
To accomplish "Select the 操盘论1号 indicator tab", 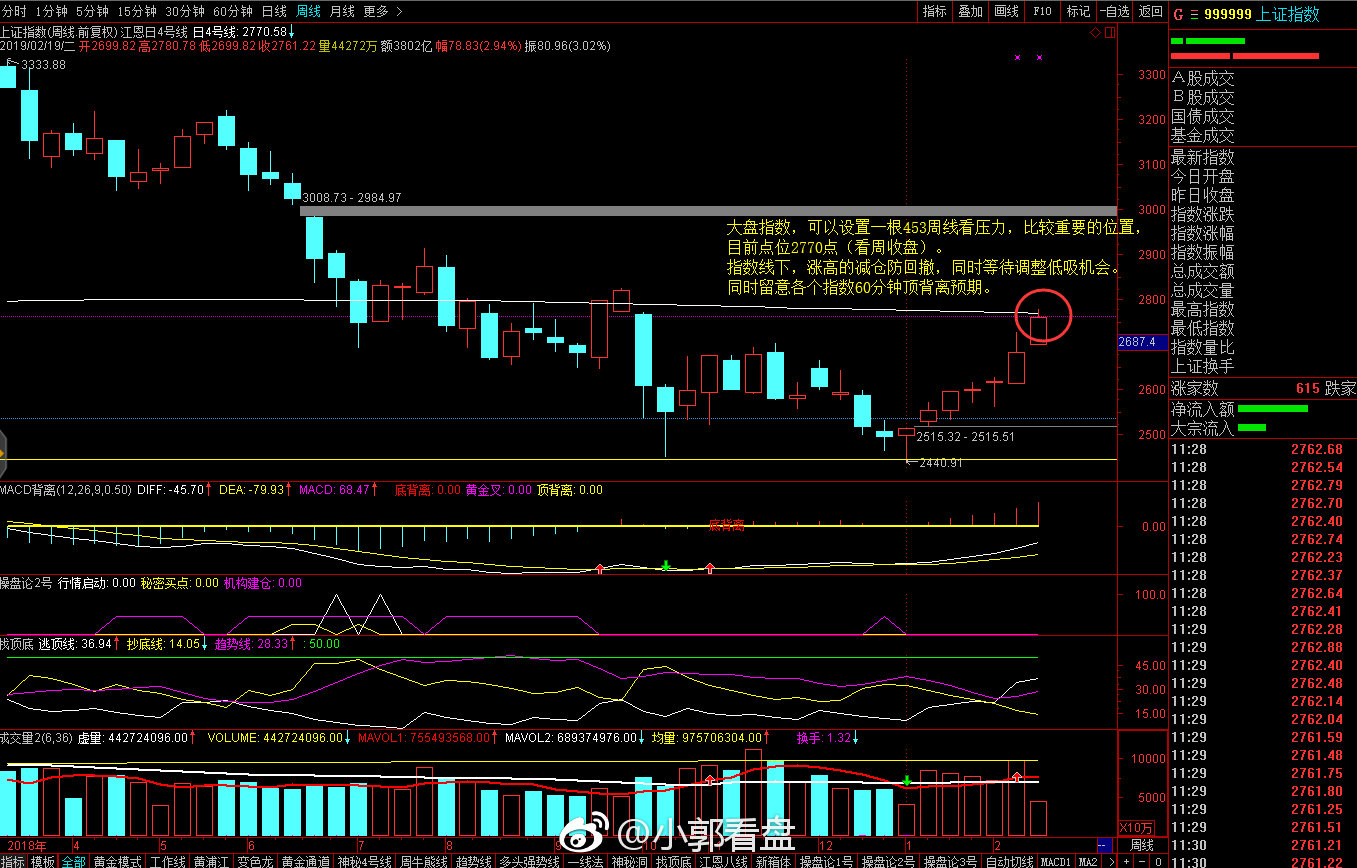I will 827,861.
